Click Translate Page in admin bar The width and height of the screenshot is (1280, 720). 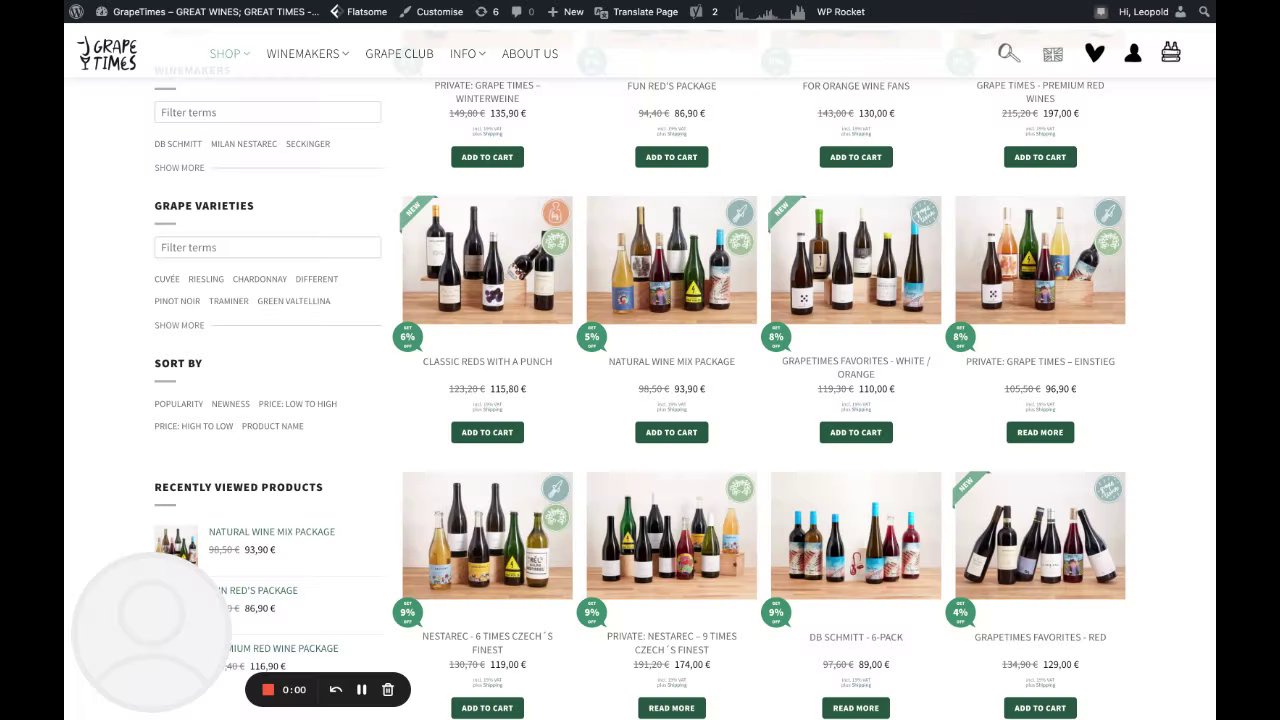click(636, 12)
